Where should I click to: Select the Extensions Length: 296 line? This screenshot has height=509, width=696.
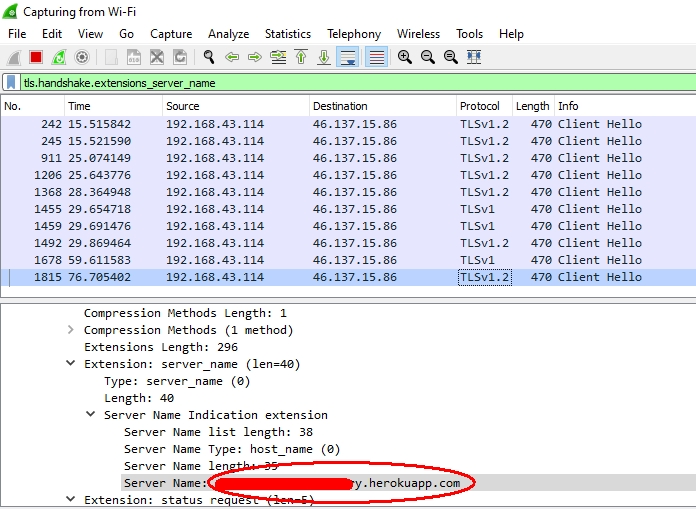pyautogui.click(x=161, y=347)
